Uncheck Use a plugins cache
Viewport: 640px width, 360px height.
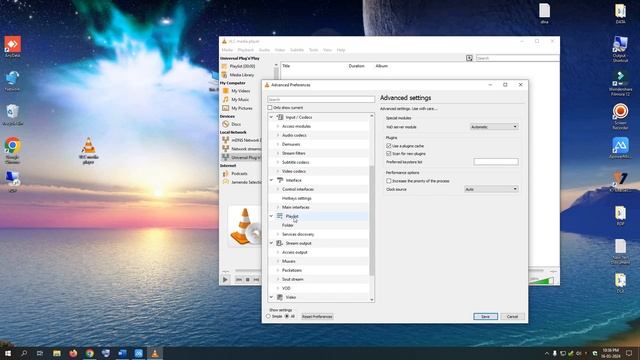[x=389, y=146]
